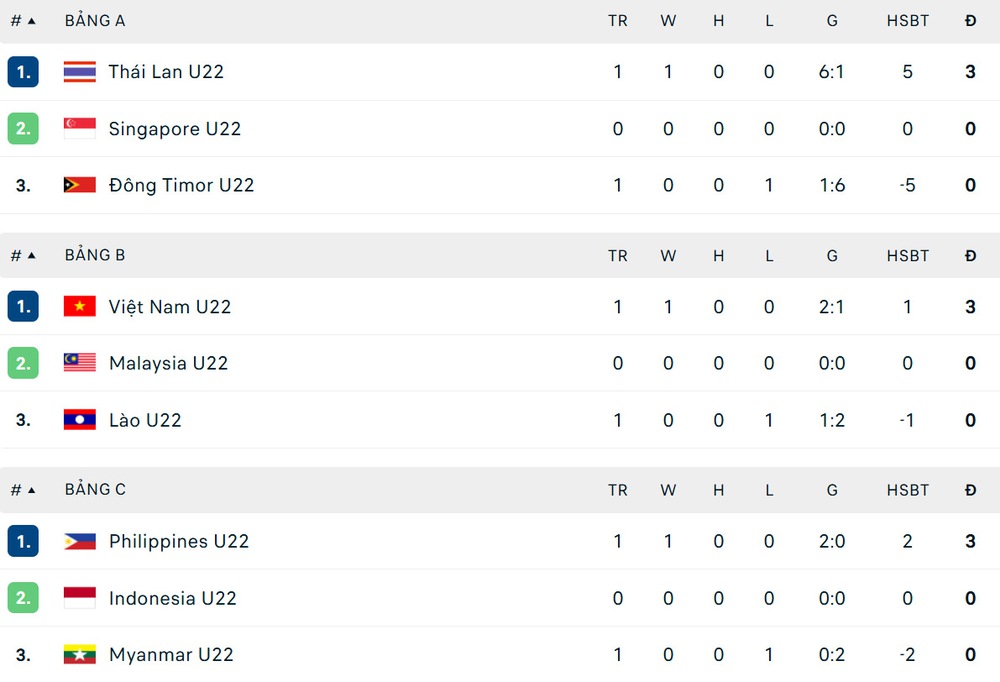Toggle sort order in the BẢNG A header
The height and width of the screenshot is (682, 1000).
pos(95,19)
